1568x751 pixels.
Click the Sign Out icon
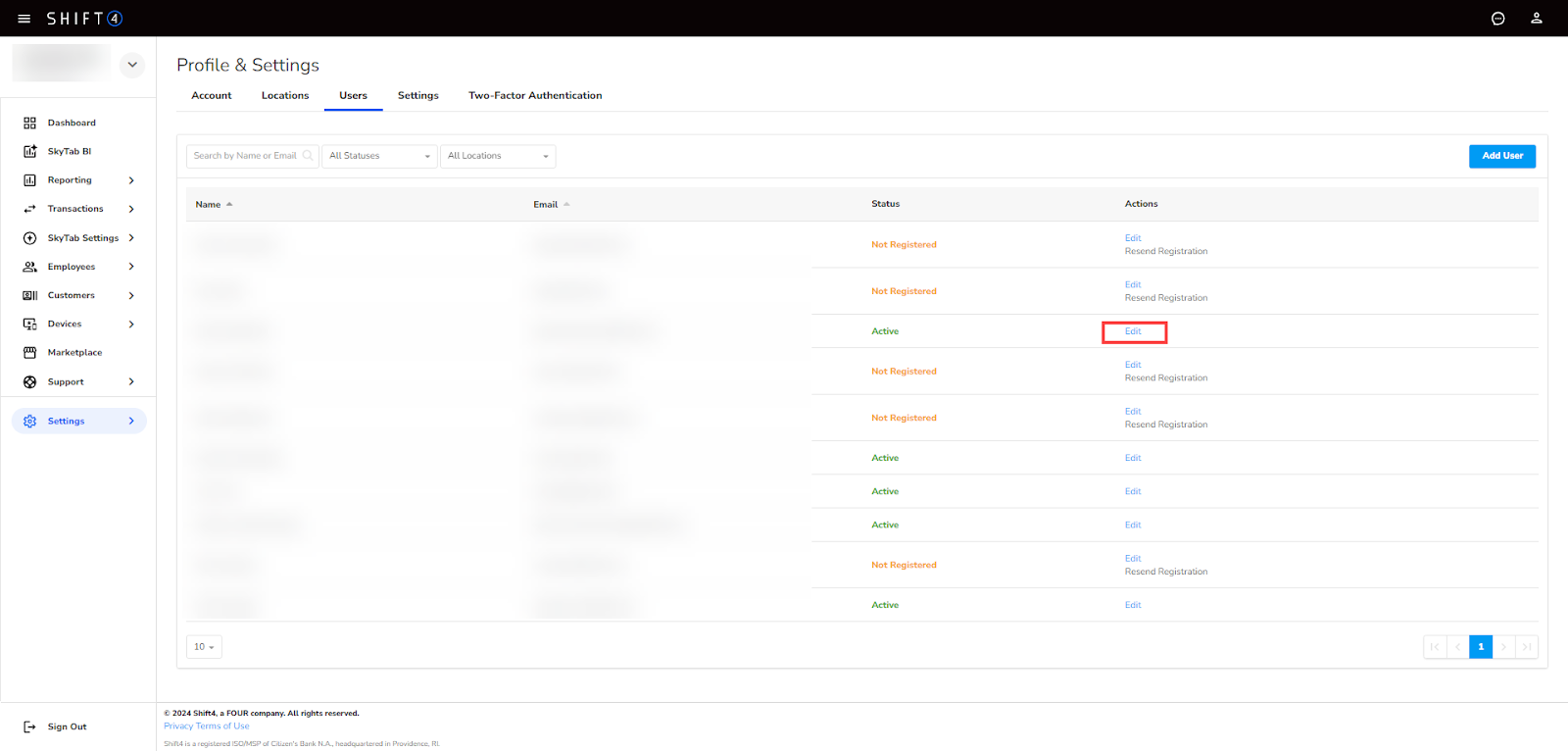[x=29, y=727]
